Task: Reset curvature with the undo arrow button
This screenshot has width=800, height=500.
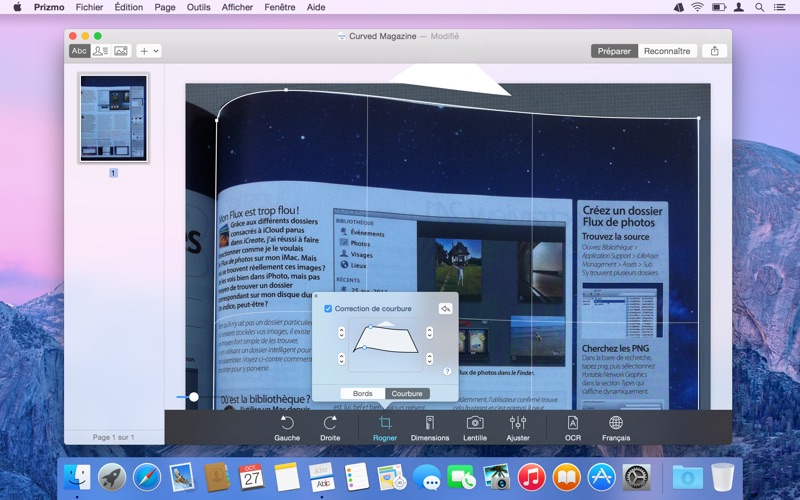Action: (445, 309)
